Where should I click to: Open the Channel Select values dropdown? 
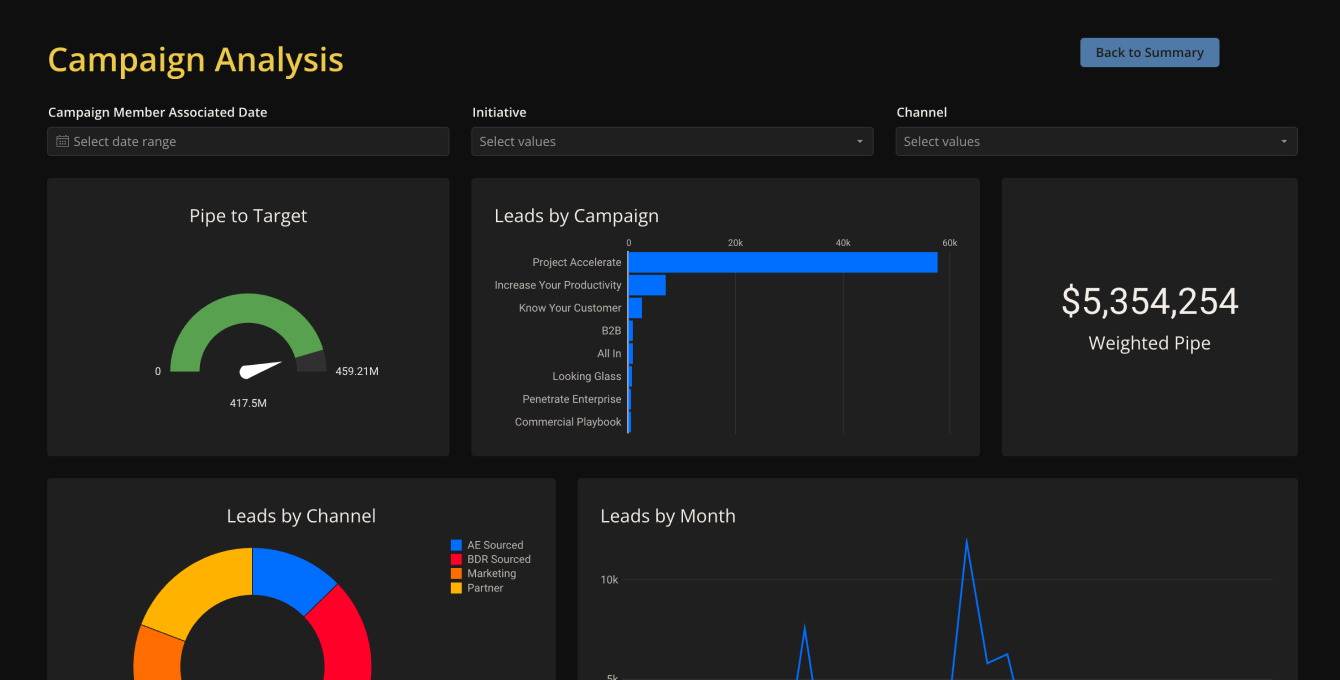pyautogui.click(x=1096, y=141)
